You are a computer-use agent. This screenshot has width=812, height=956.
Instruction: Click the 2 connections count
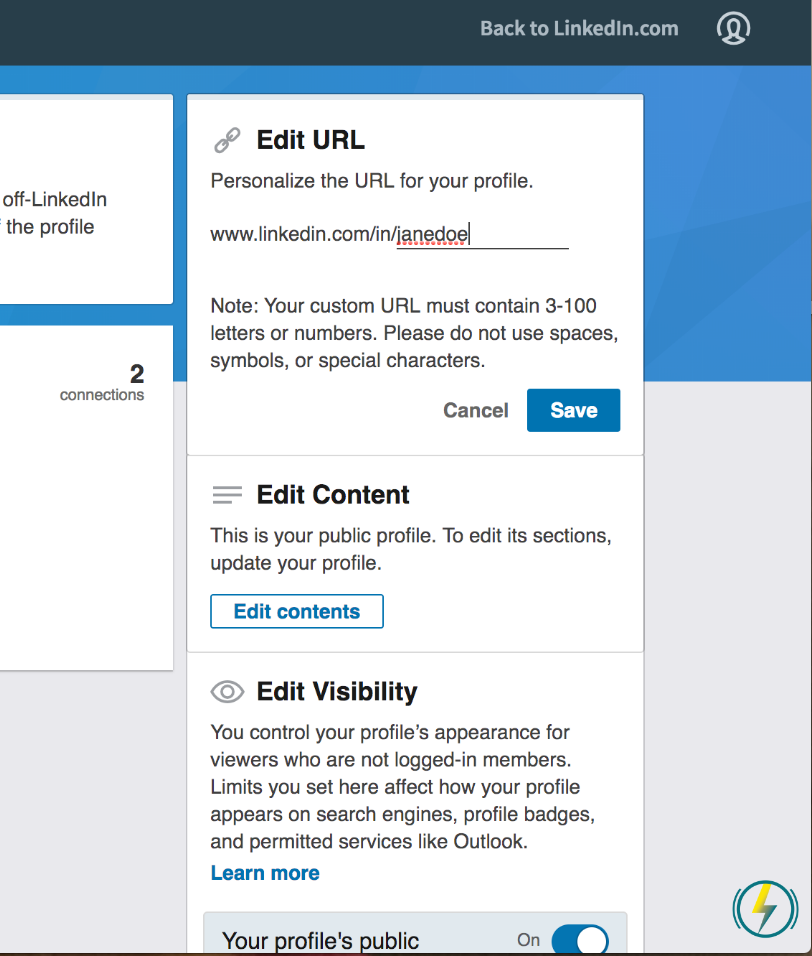(102, 382)
